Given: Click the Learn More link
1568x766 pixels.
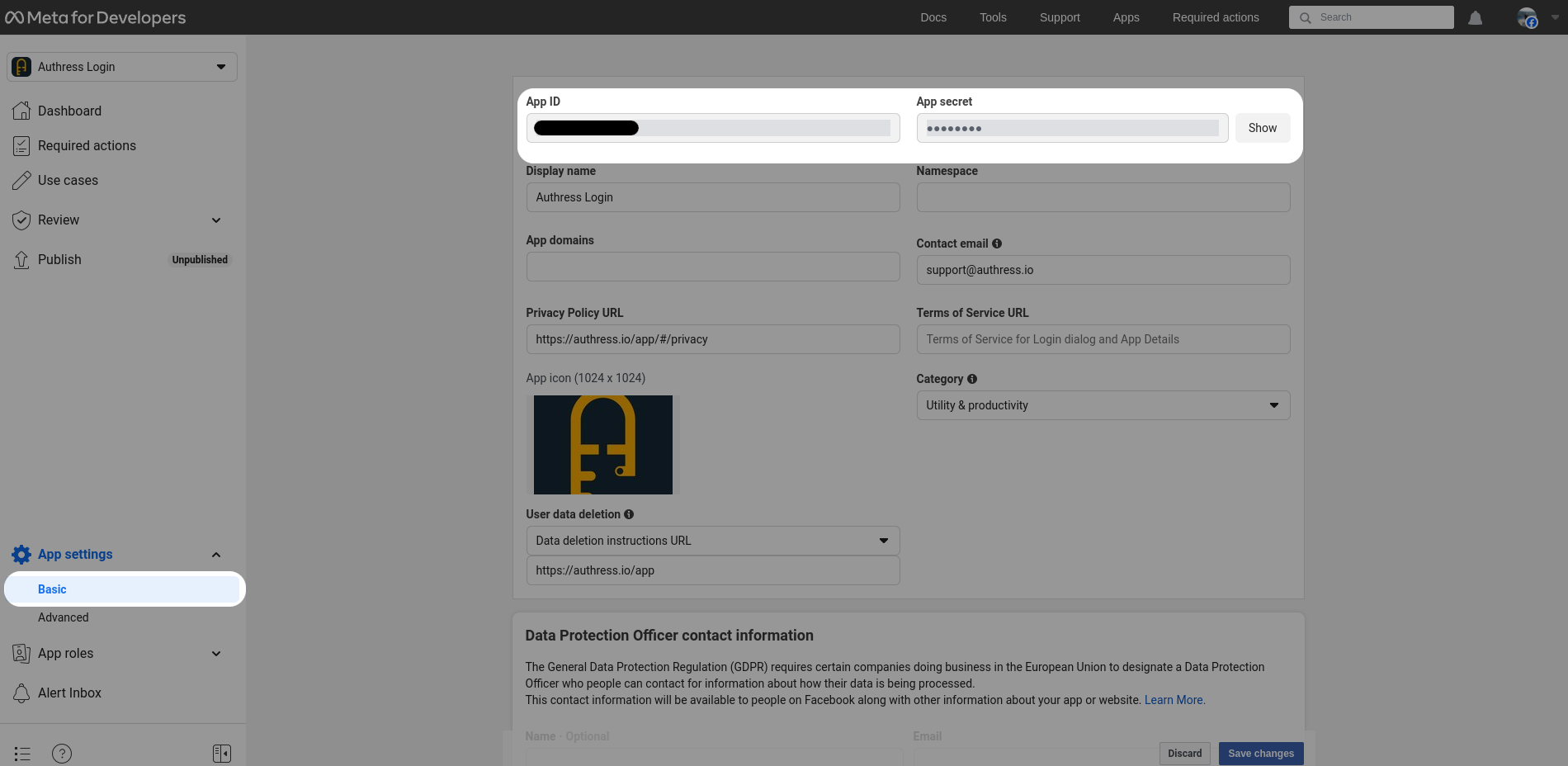Looking at the screenshot, I should coord(1174,699).
